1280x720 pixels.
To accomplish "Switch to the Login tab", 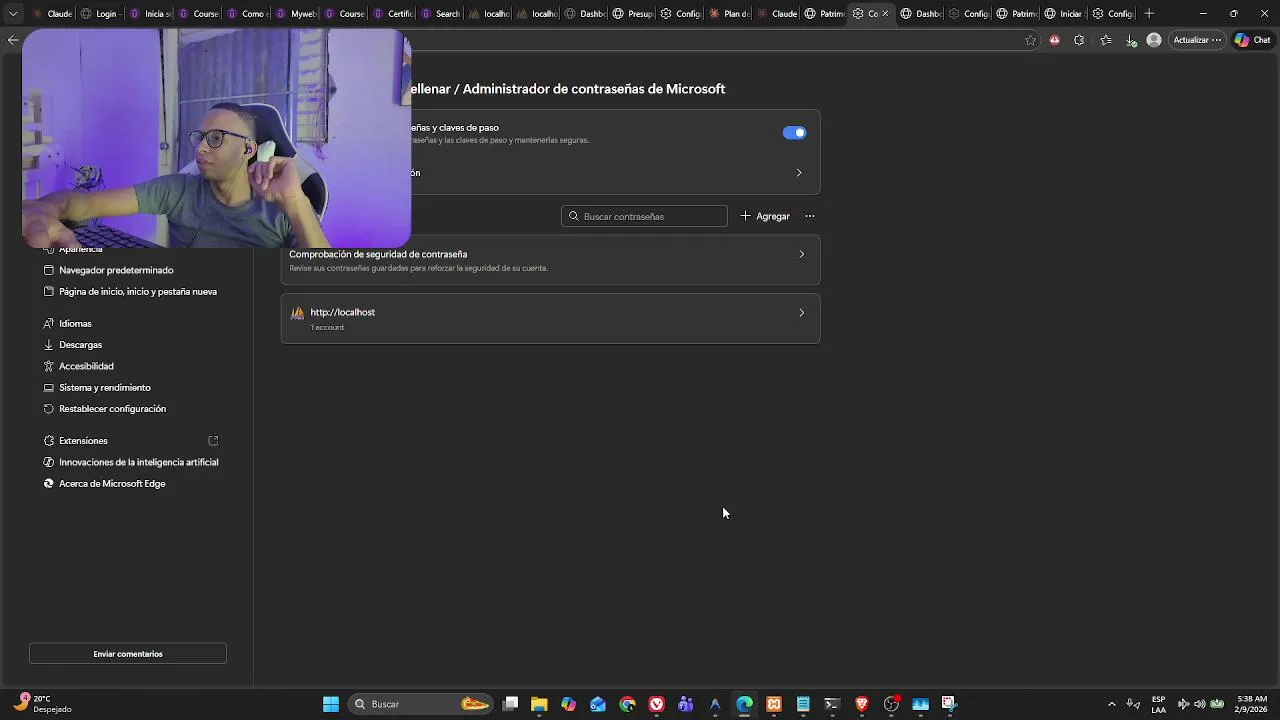I will (x=99, y=14).
